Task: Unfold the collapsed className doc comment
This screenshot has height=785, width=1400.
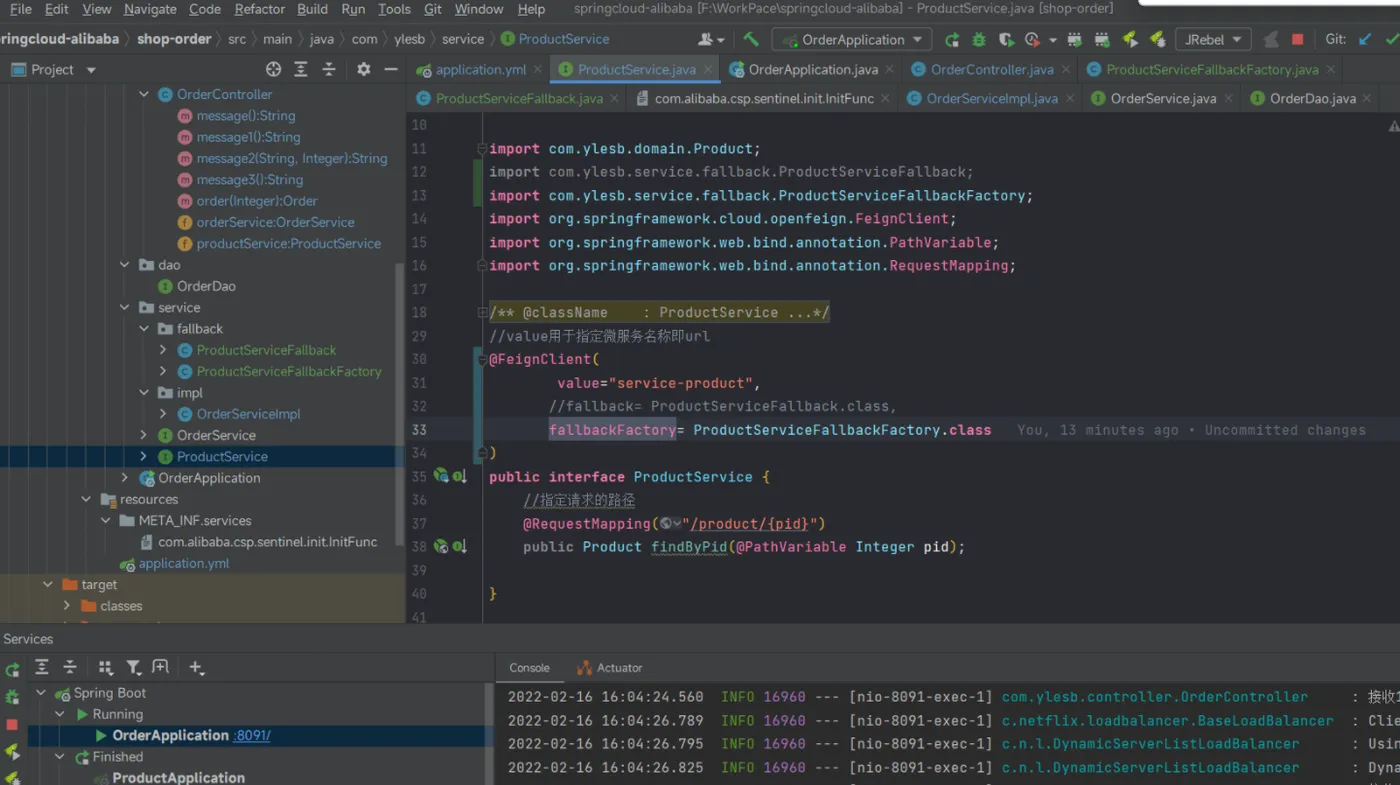Action: 482,313
